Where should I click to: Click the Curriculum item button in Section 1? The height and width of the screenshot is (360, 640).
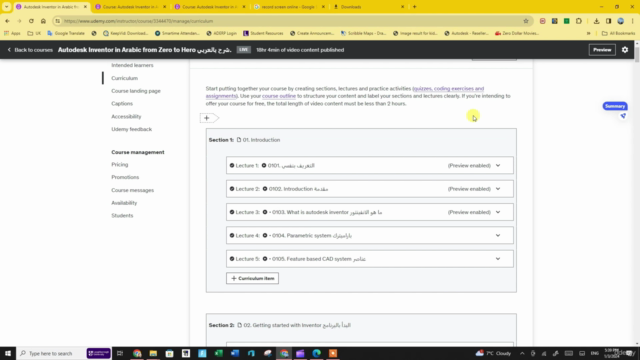(252, 278)
